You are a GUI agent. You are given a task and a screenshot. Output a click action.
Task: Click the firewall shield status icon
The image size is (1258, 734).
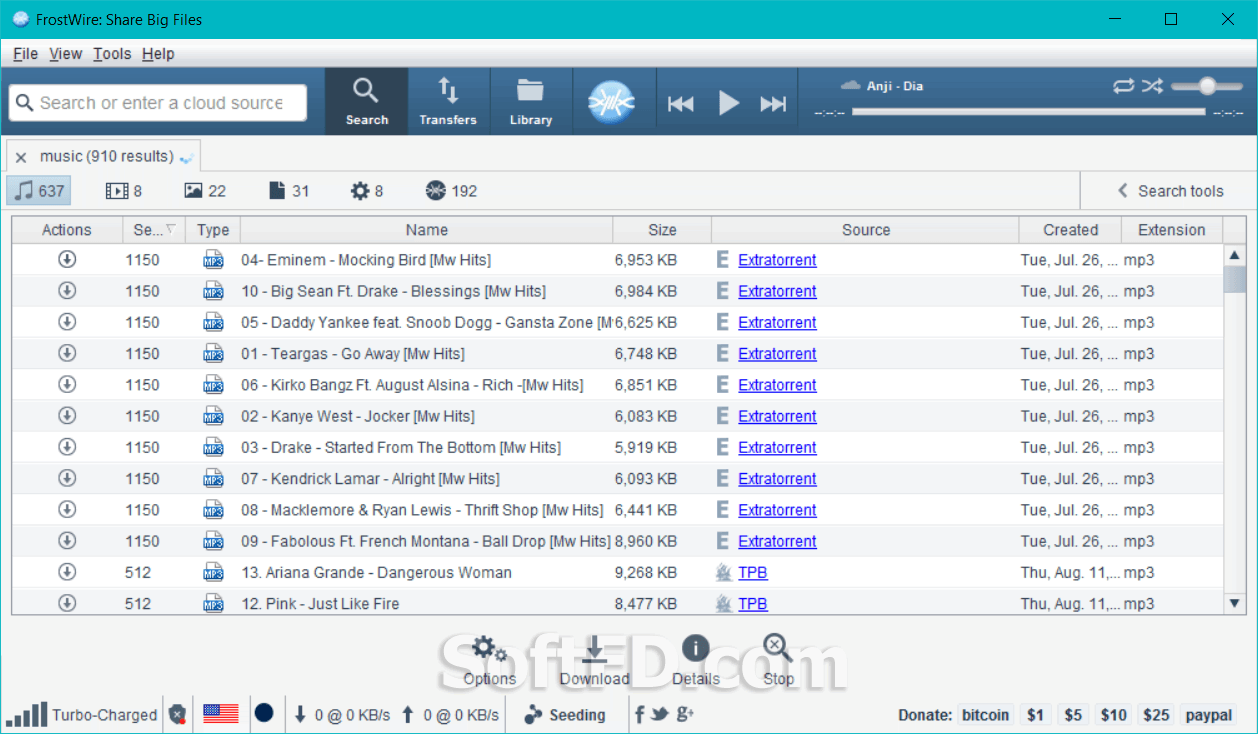tap(177, 714)
